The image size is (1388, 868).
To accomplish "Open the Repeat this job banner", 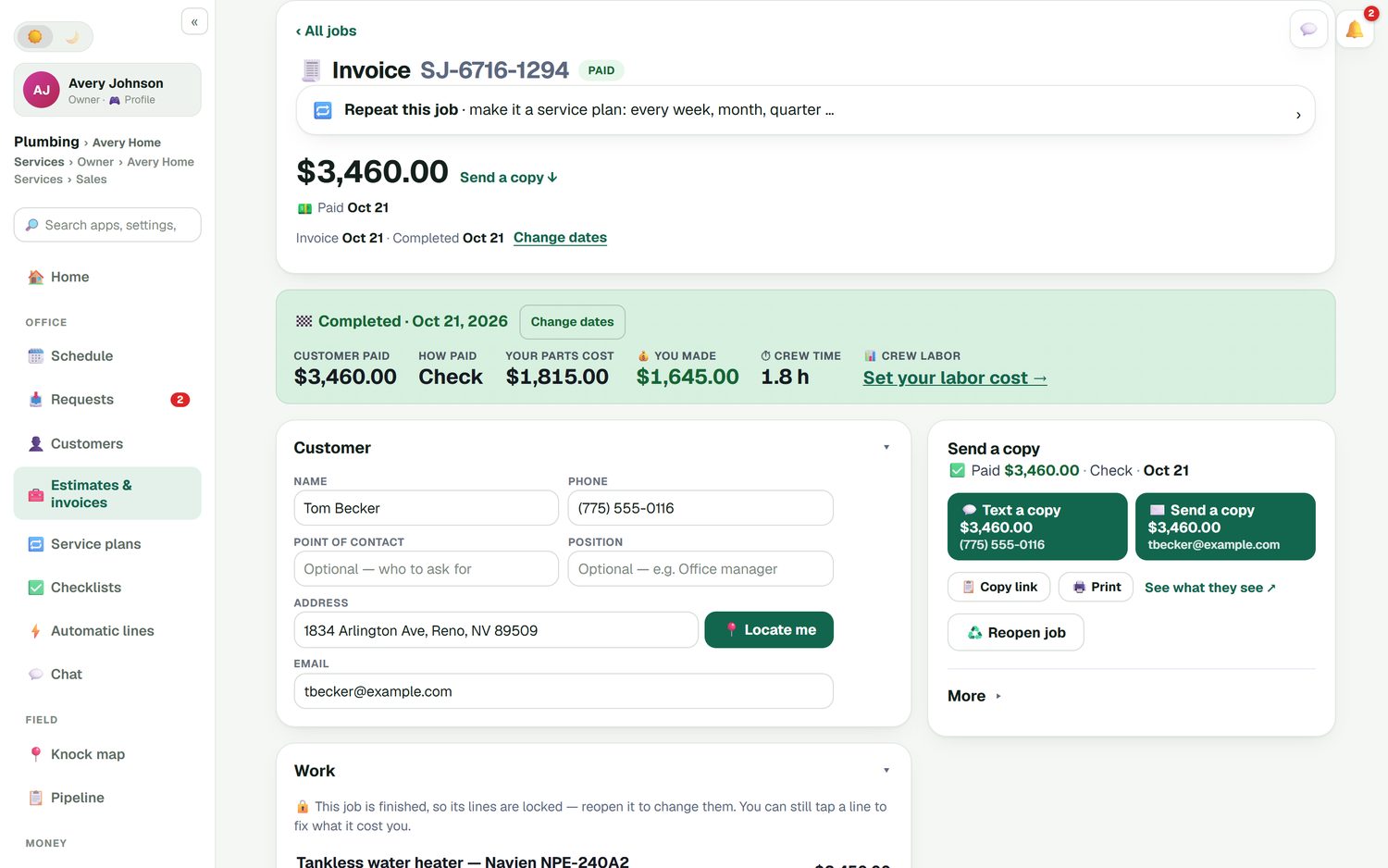I will 805,110.
